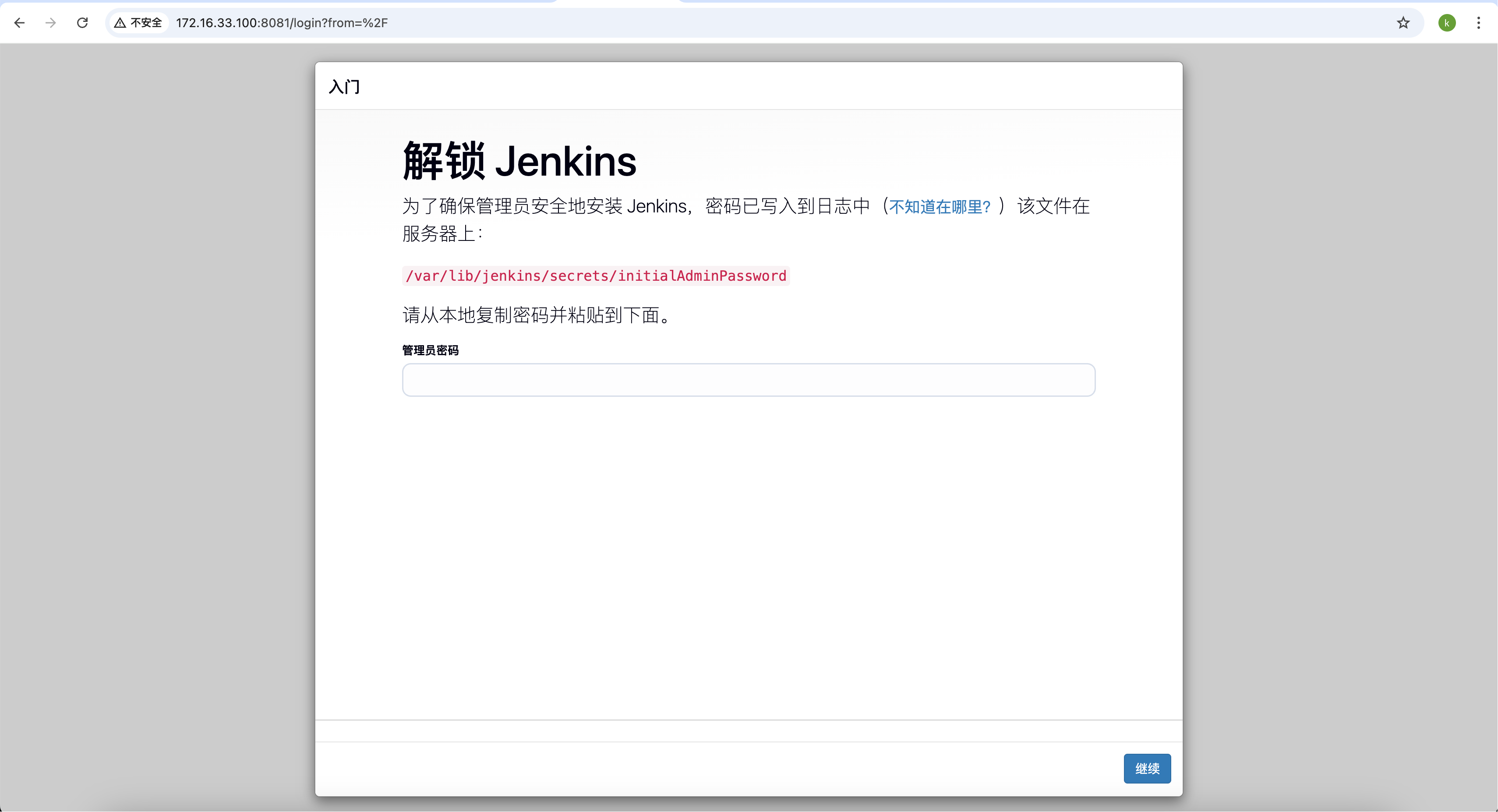1498x812 pixels.
Task: Click the 管理员密码 field label
Action: [430, 350]
